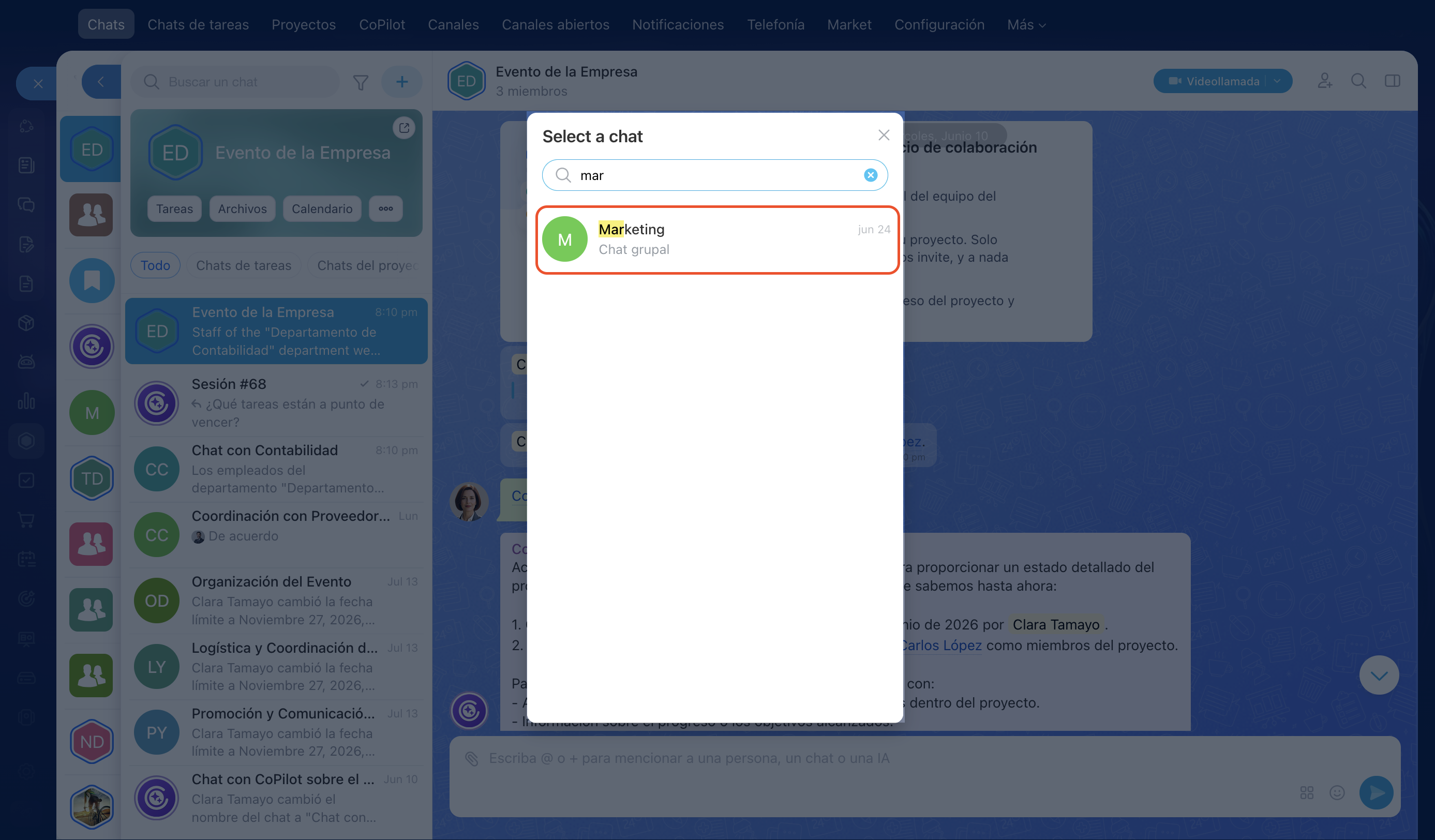Open Canales abiertos tab
This screenshot has width=1435, height=840.
[x=555, y=24]
